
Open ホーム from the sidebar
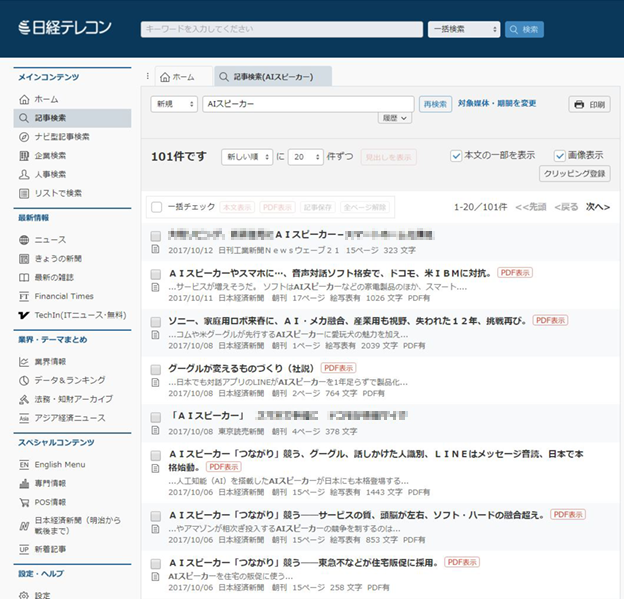pyautogui.click(x=46, y=99)
